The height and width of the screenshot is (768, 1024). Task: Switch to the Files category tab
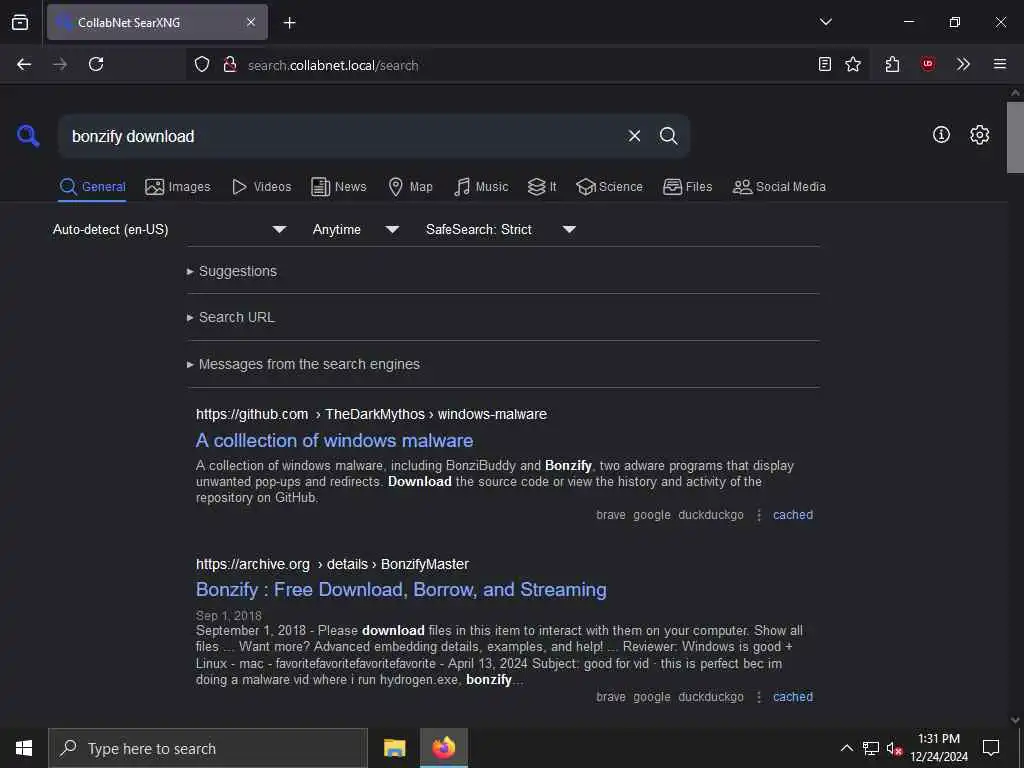687,187
